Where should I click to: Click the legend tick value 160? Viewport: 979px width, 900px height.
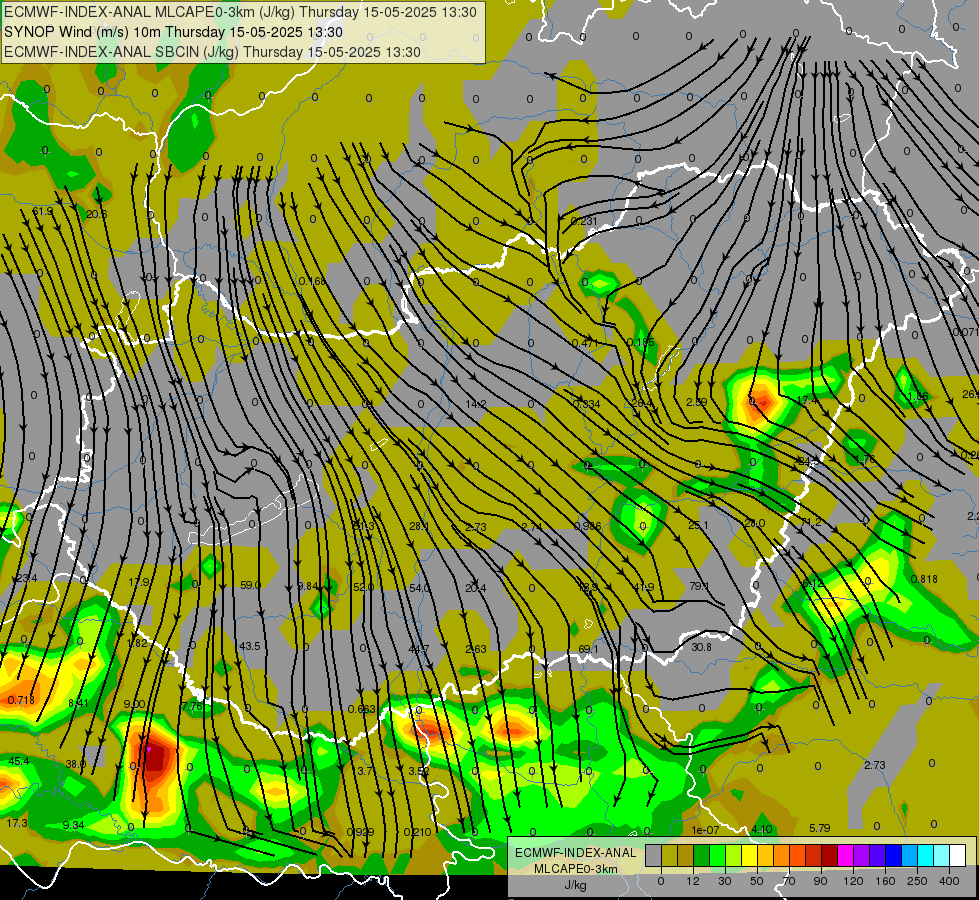pos(885,881)
